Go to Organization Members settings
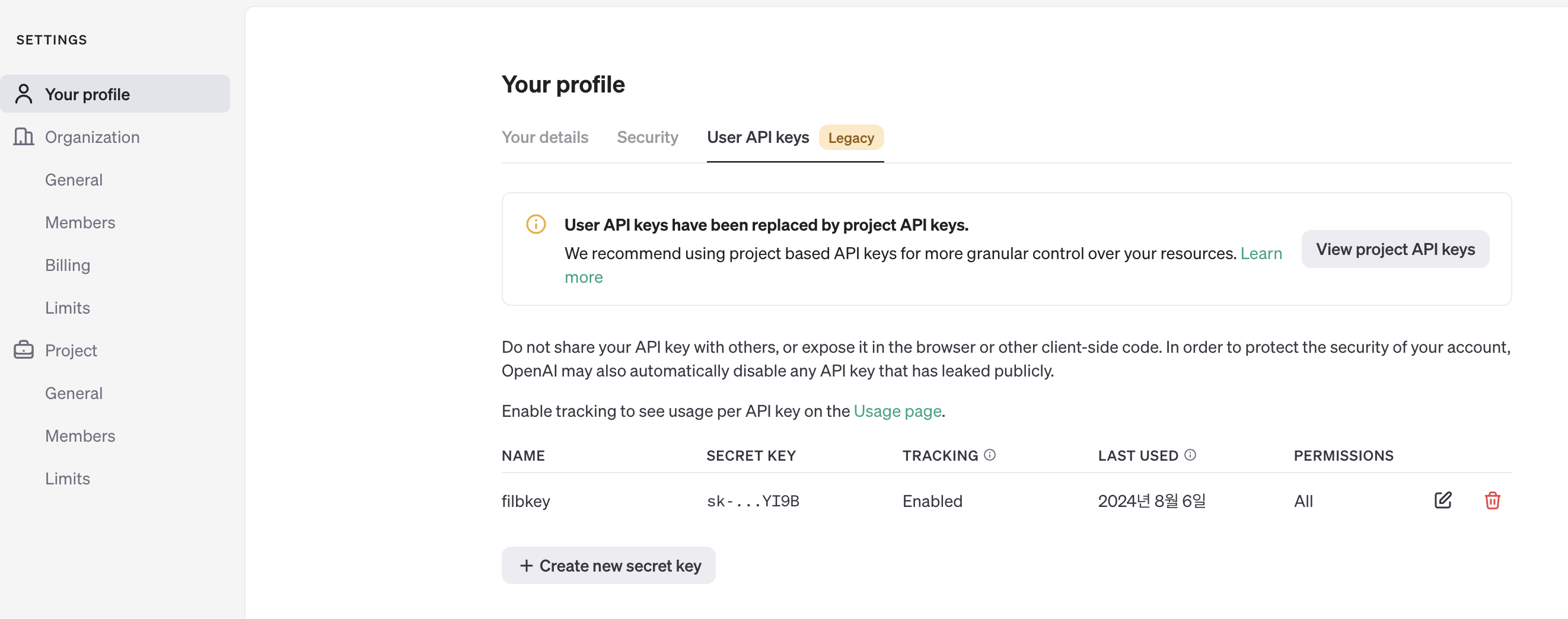Viewport: 1568px width, 619px height. pyautogui.click(x=79, y=223)
